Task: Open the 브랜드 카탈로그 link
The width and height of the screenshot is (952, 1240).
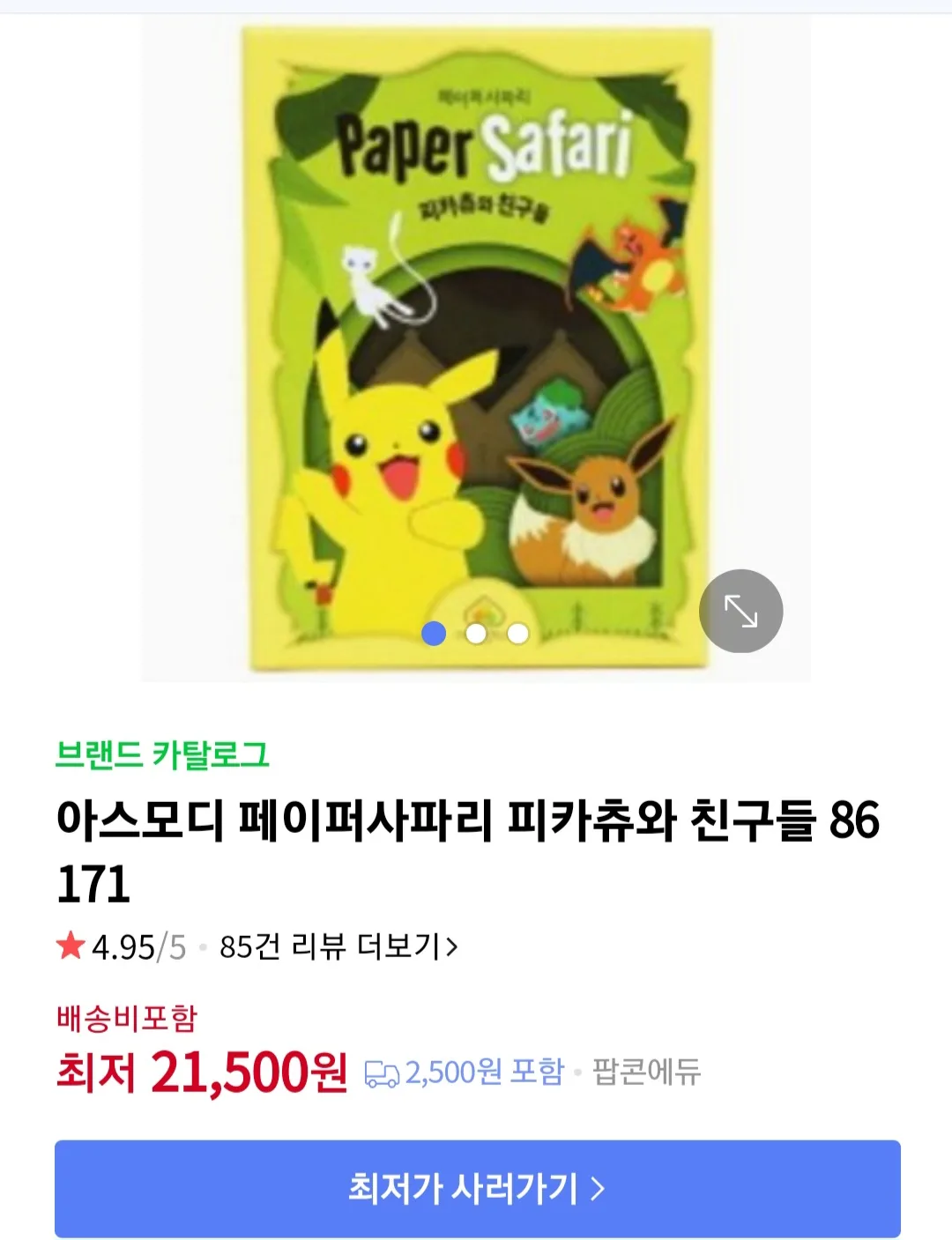Action: click(x=162, y=754)
